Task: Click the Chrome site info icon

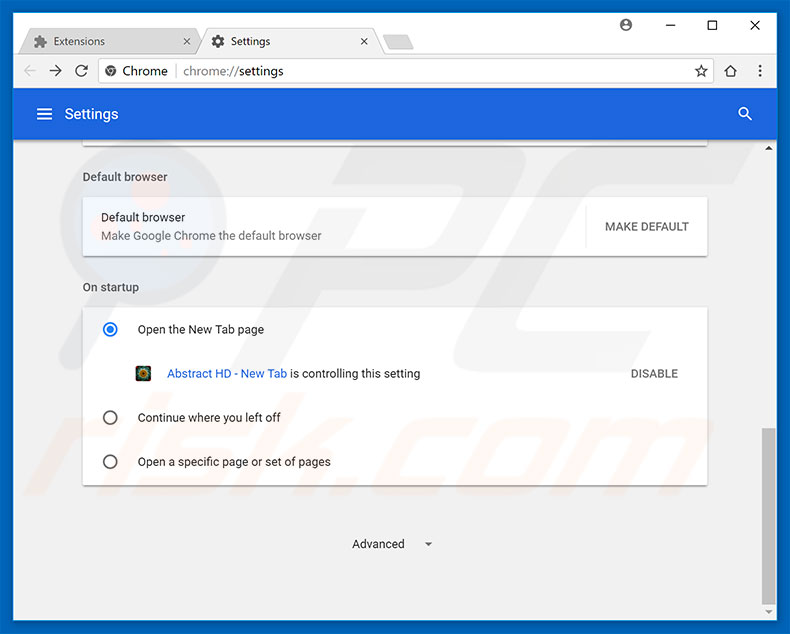Action: click(x=111, y=71)
